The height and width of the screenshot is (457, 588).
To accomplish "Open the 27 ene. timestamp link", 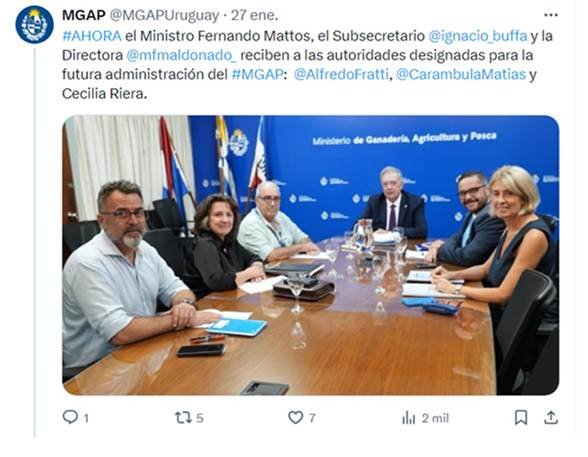I will coord(255,15).
